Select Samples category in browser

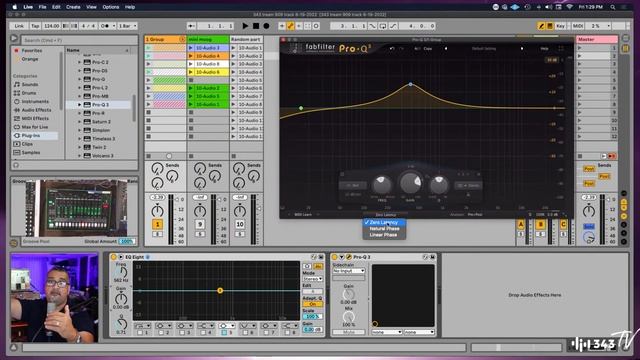click(x=31, y=152)
